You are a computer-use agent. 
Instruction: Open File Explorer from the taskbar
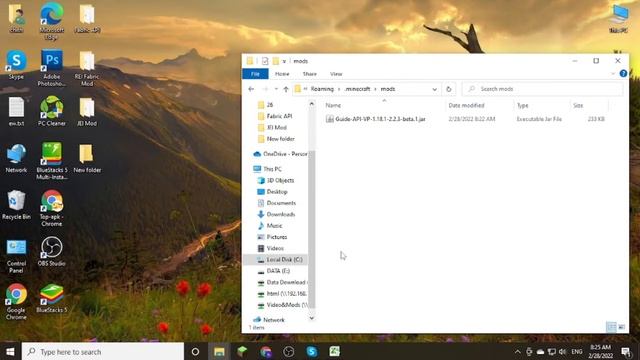[219, 351]
